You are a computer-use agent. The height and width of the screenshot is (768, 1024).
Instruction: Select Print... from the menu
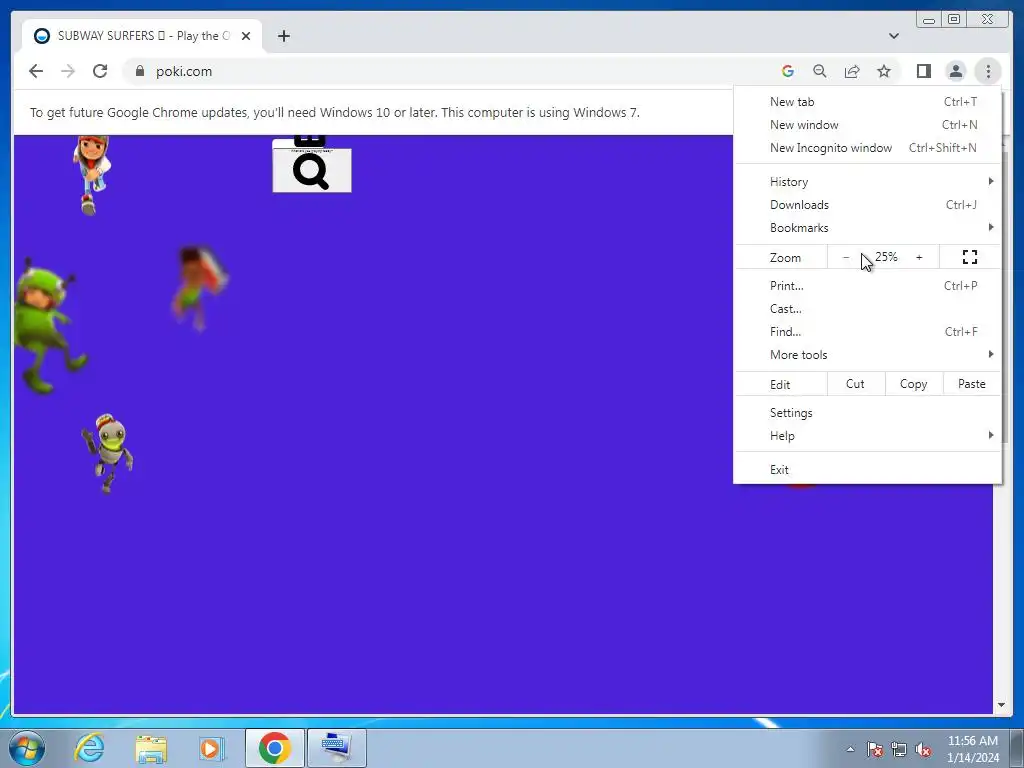pos(867,285)
